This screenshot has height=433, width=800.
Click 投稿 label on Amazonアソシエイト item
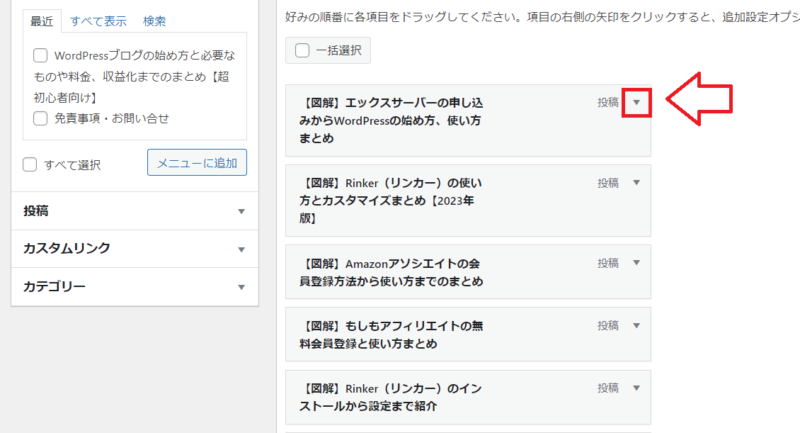pos(608,263)
